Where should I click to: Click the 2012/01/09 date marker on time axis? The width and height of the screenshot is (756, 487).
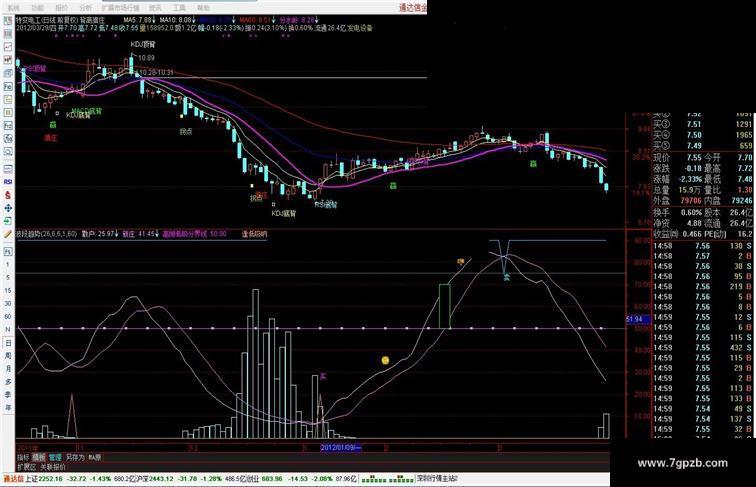pos(341,447)
